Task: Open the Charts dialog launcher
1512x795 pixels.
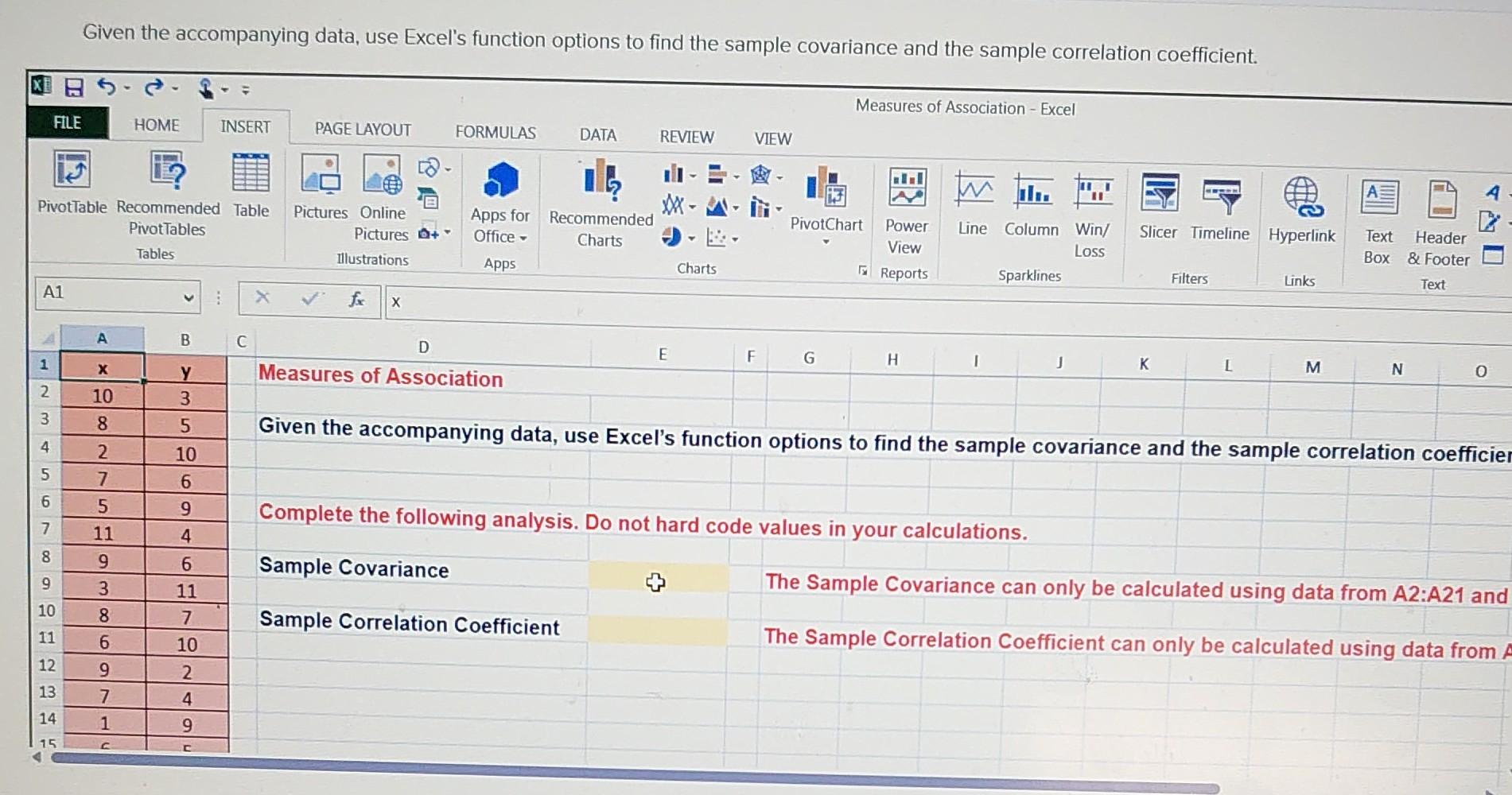Action: (863, 271)
